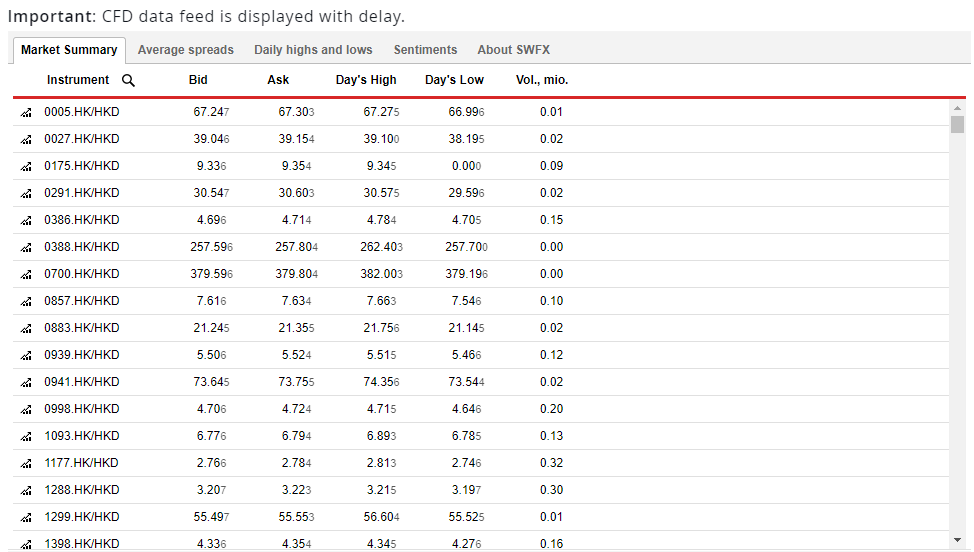Click the vertical scrollbar thumb
974x552 pixels.
coord(958,125)
